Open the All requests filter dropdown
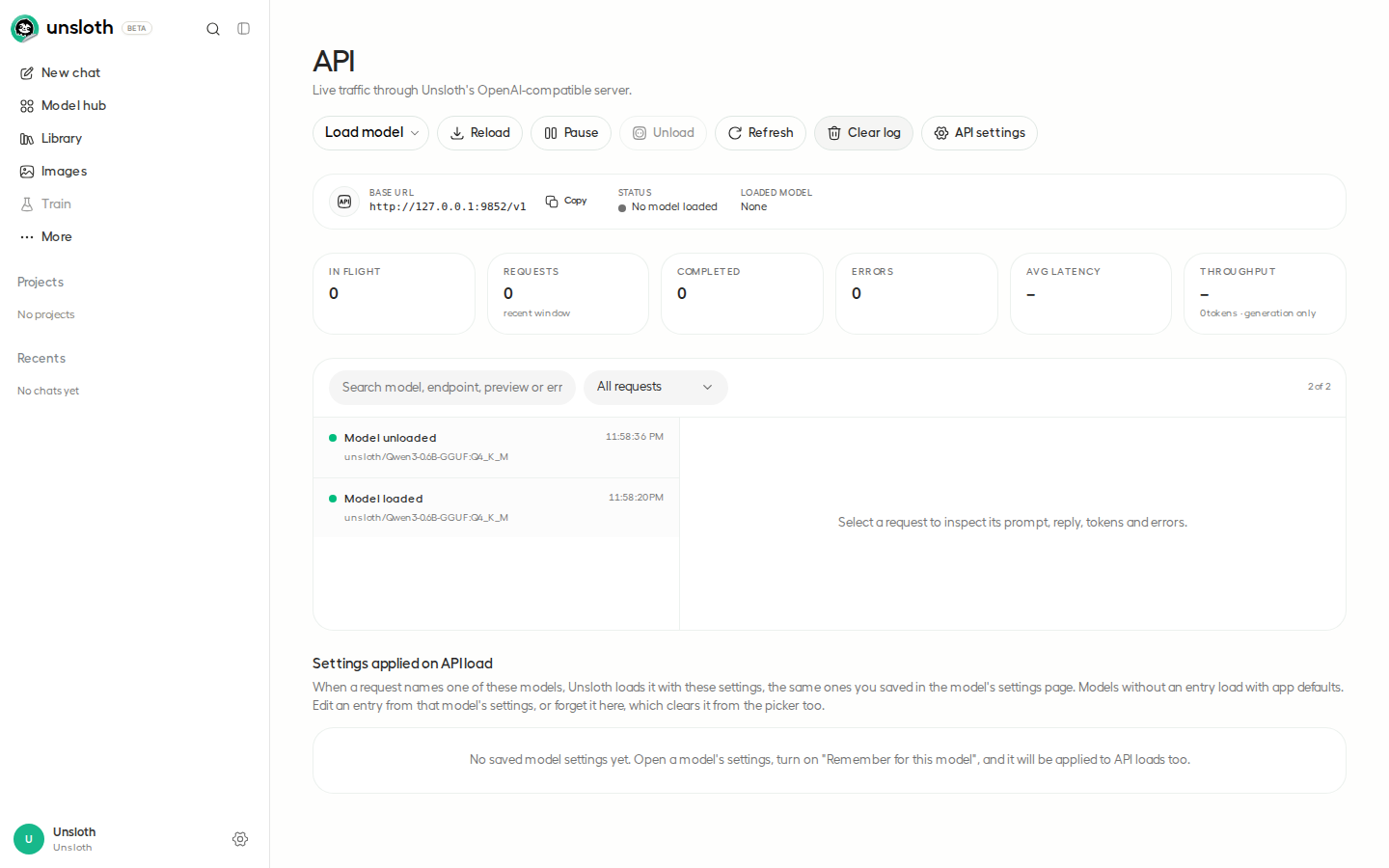1389x868 pixels. 656,388
